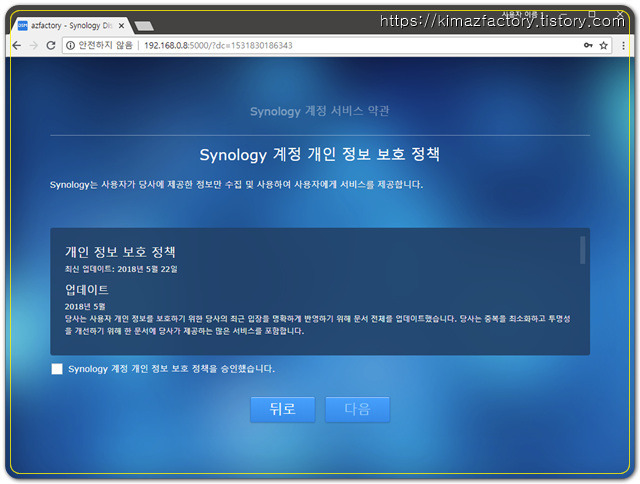Click the address bar URL 192.168.0.8:5000
The image size is (640, 484).
click(218, 45)
